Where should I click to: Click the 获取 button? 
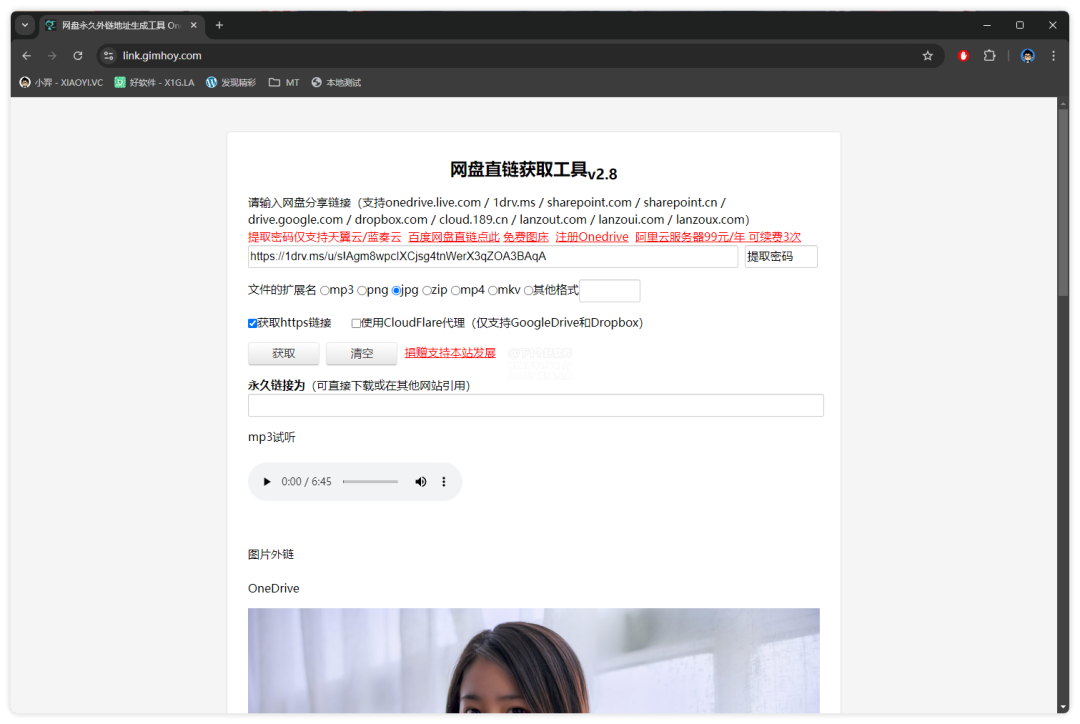point(283,353)
